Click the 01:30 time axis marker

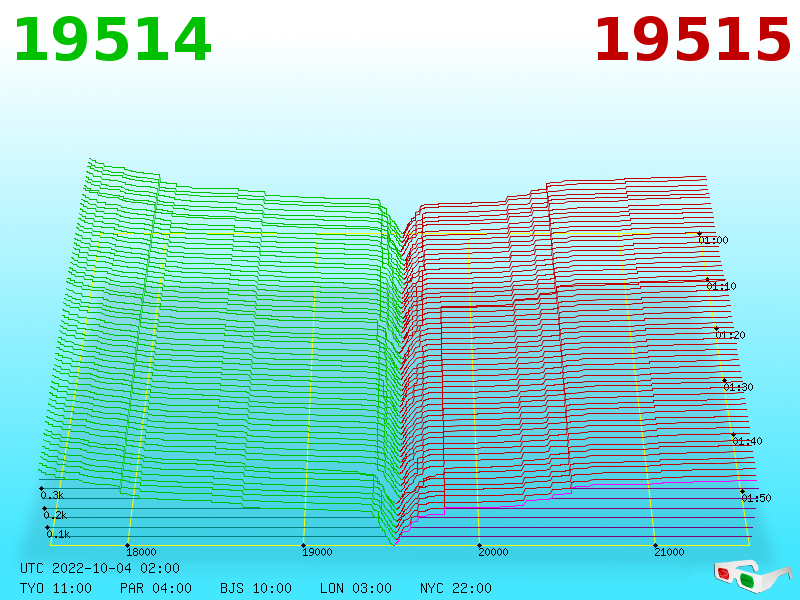(x=738, y=387)
